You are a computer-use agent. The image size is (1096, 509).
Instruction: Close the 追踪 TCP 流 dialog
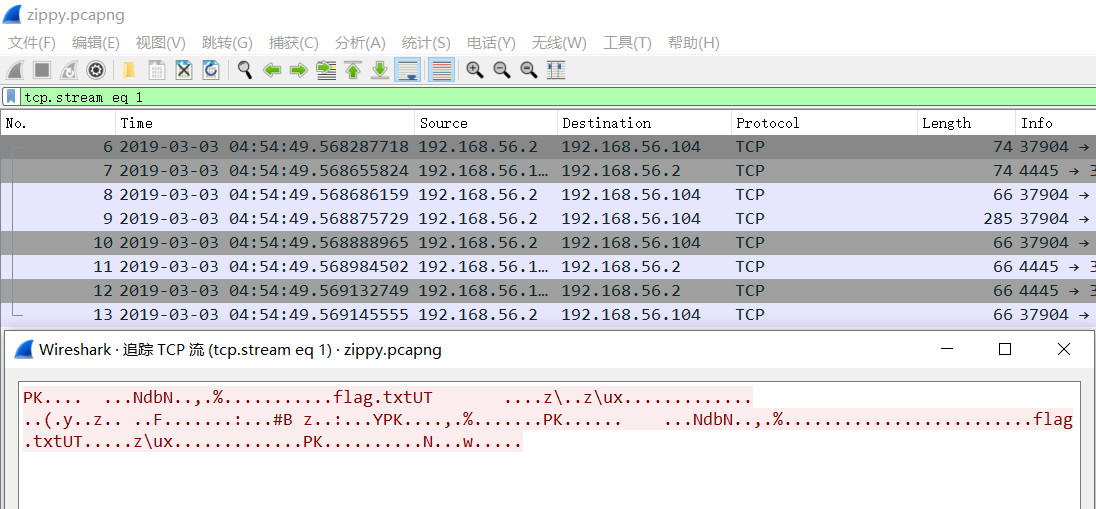coord(1064,349)
